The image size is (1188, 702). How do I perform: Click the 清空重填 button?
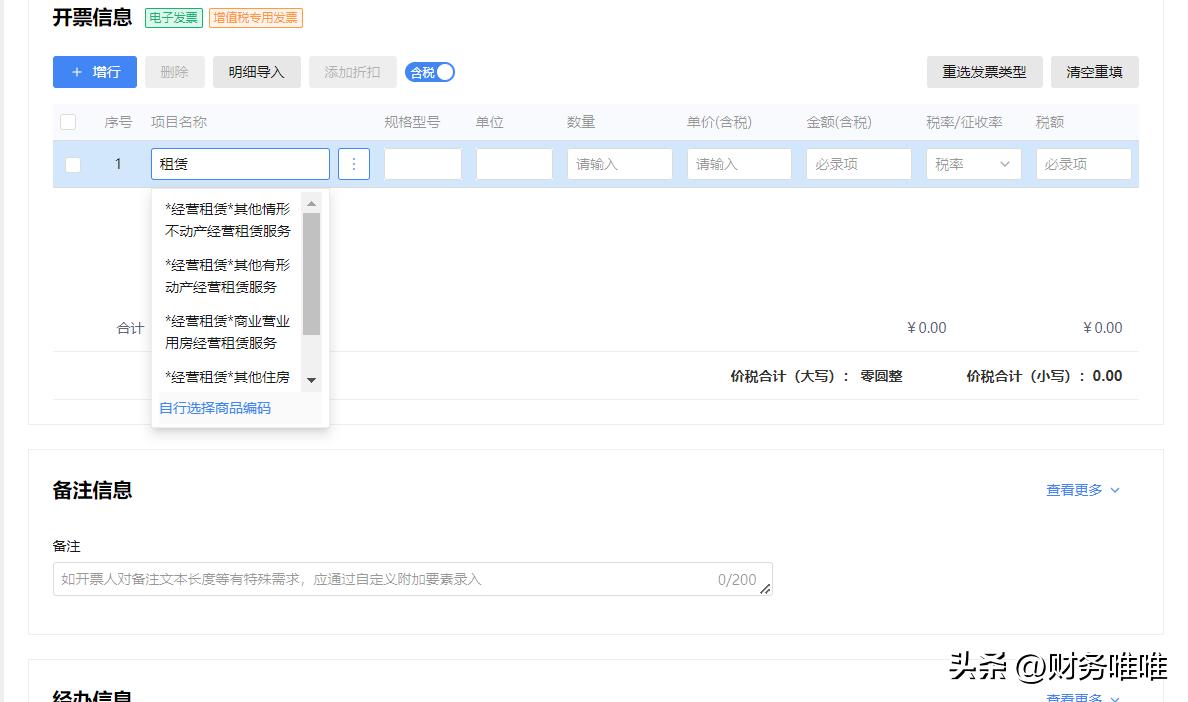1094,72
